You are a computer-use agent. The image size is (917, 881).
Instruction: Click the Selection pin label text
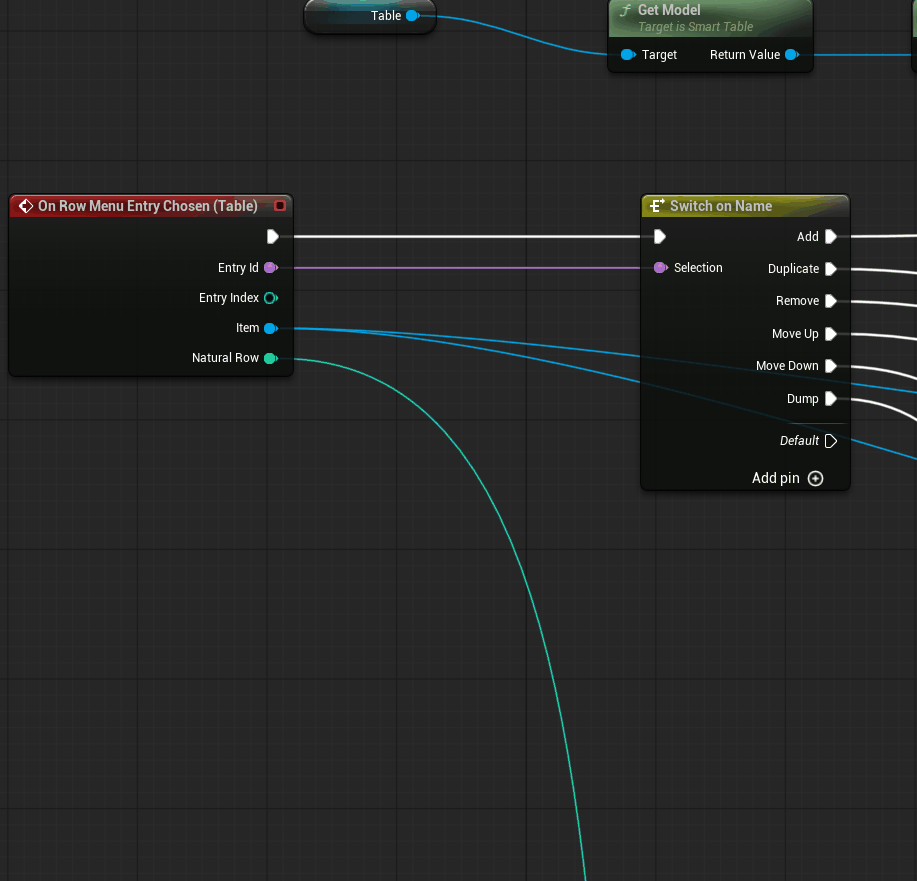[698, 267]
